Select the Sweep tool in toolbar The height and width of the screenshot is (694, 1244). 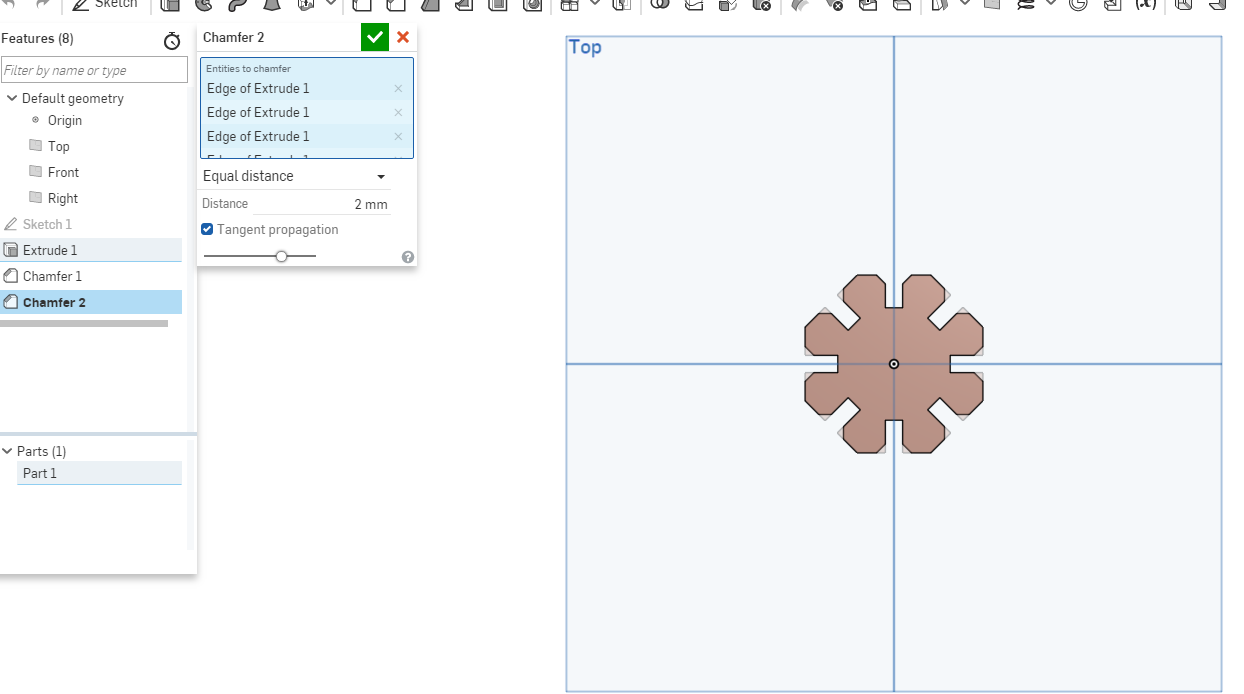pos(238,4)
